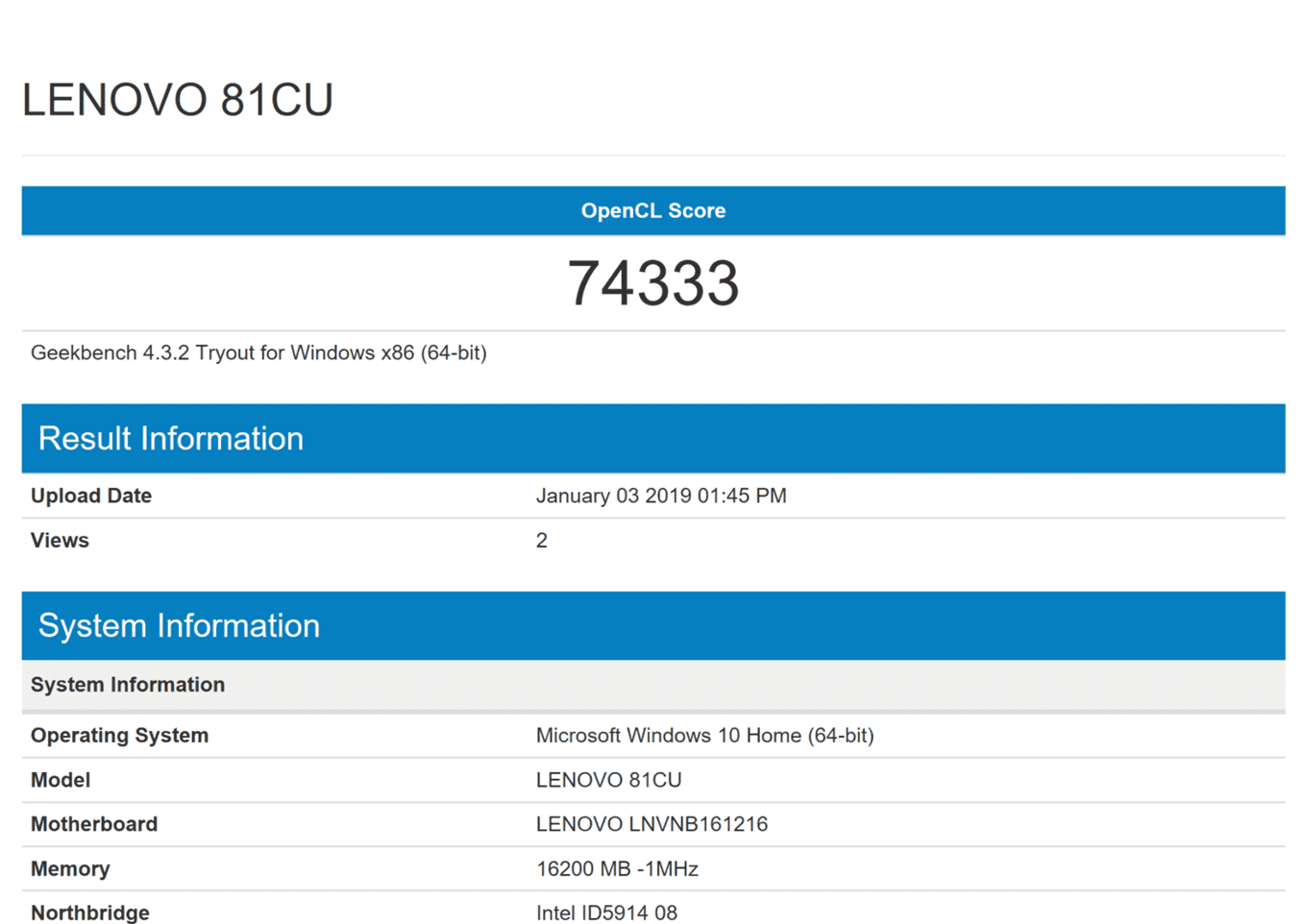Click the Operating System label
The width and height of the screenshot is (1304, 924).
(119, 735)
